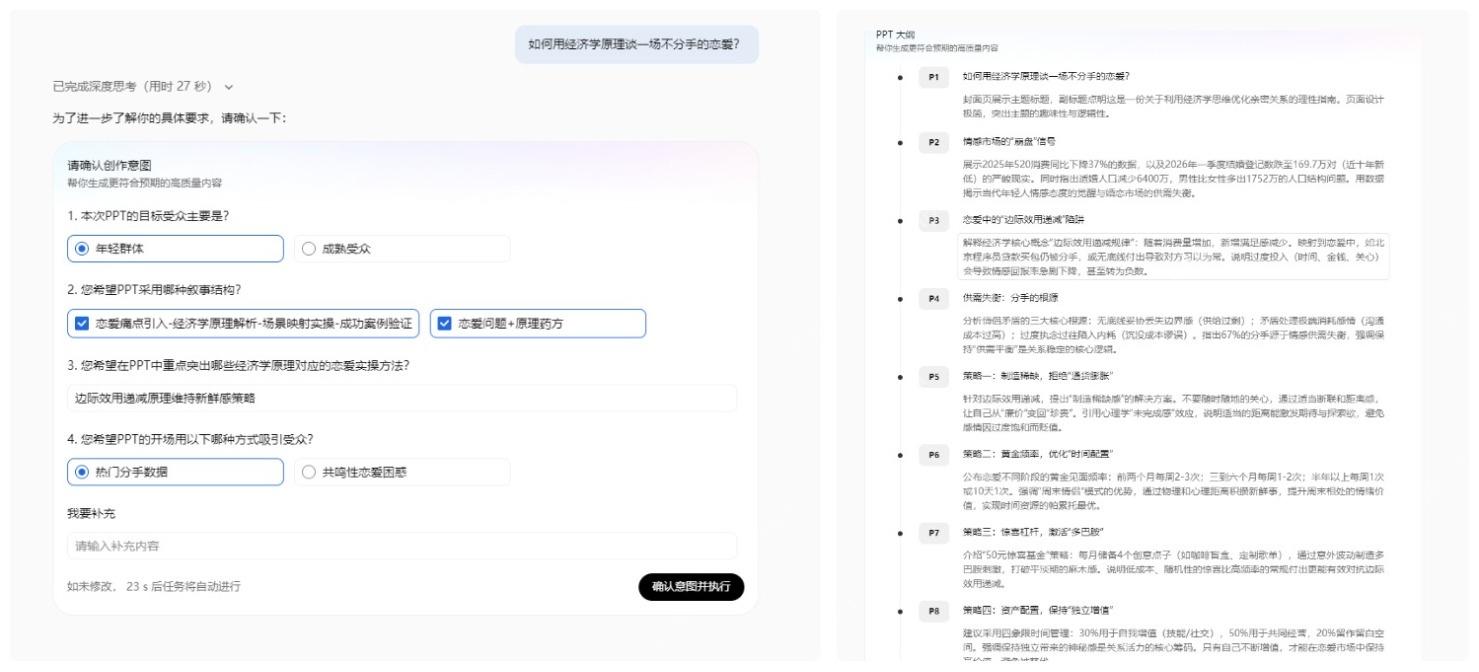Click P5 title 策略一:制造稀缺

(x=1037, y=375)
